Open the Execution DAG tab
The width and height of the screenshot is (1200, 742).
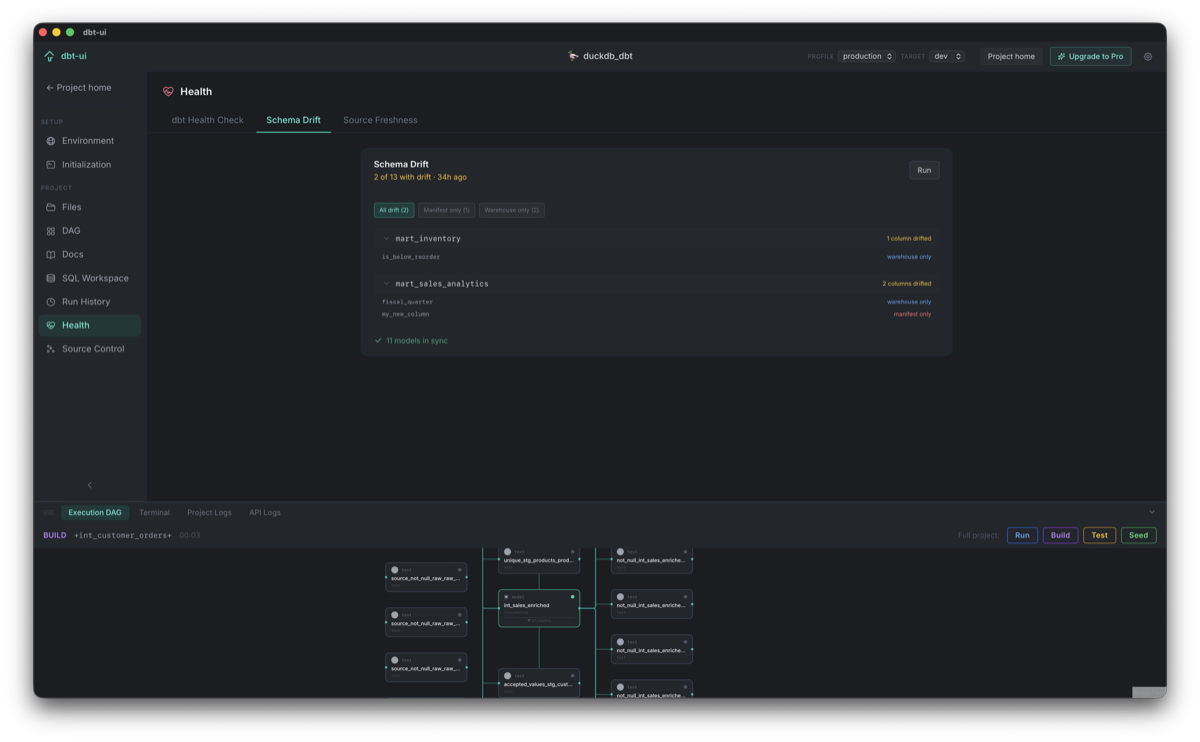coord(95,512)
